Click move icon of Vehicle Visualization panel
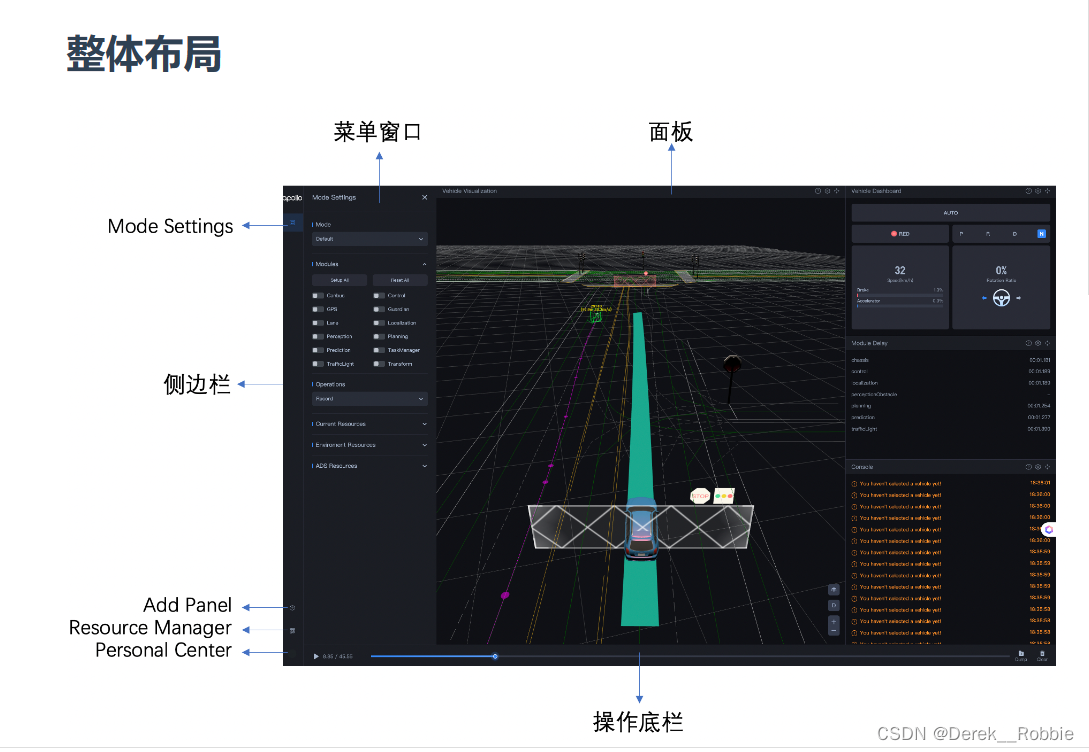Screen dimensions: 1089x752 (837, 191)
